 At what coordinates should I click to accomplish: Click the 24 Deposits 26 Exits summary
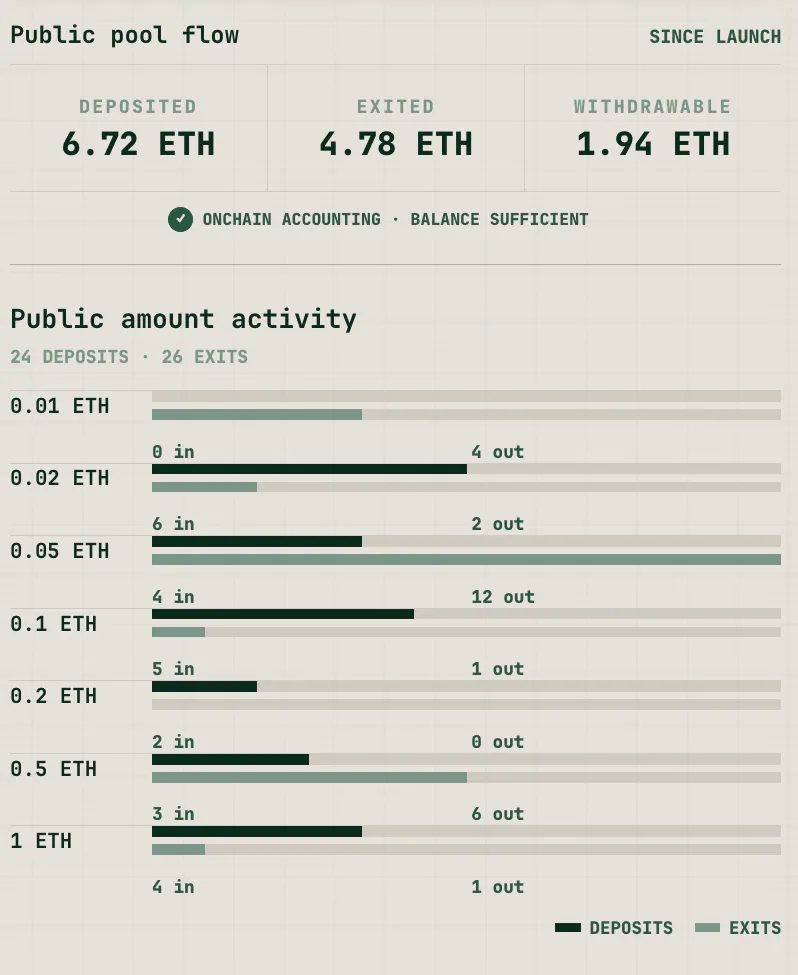pyautogui.click(x=129, y=357)
